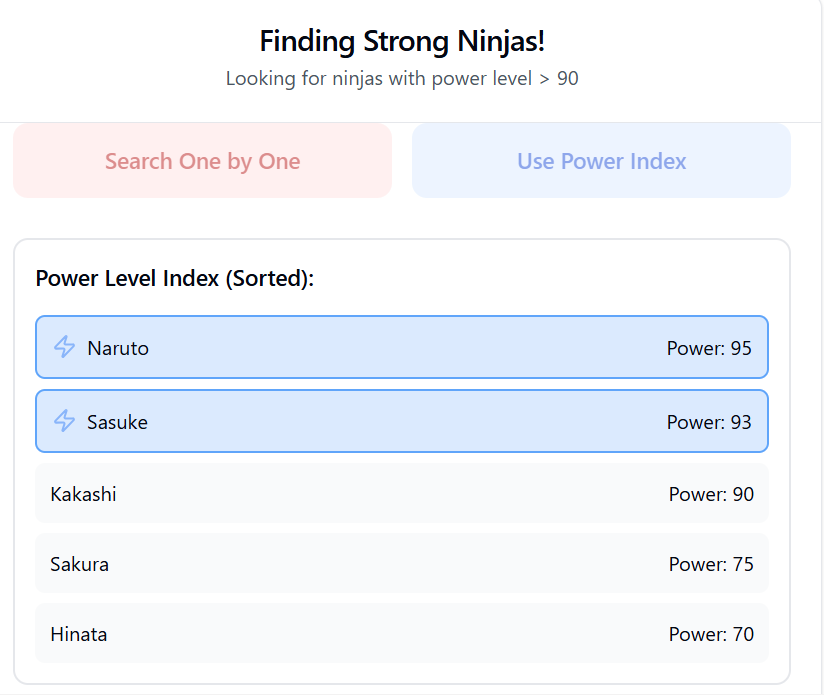Click Sakura's Power: 75 value
The width and height of the screenshot is (824, 698).
pyautogui.click(x=711, y=564)
